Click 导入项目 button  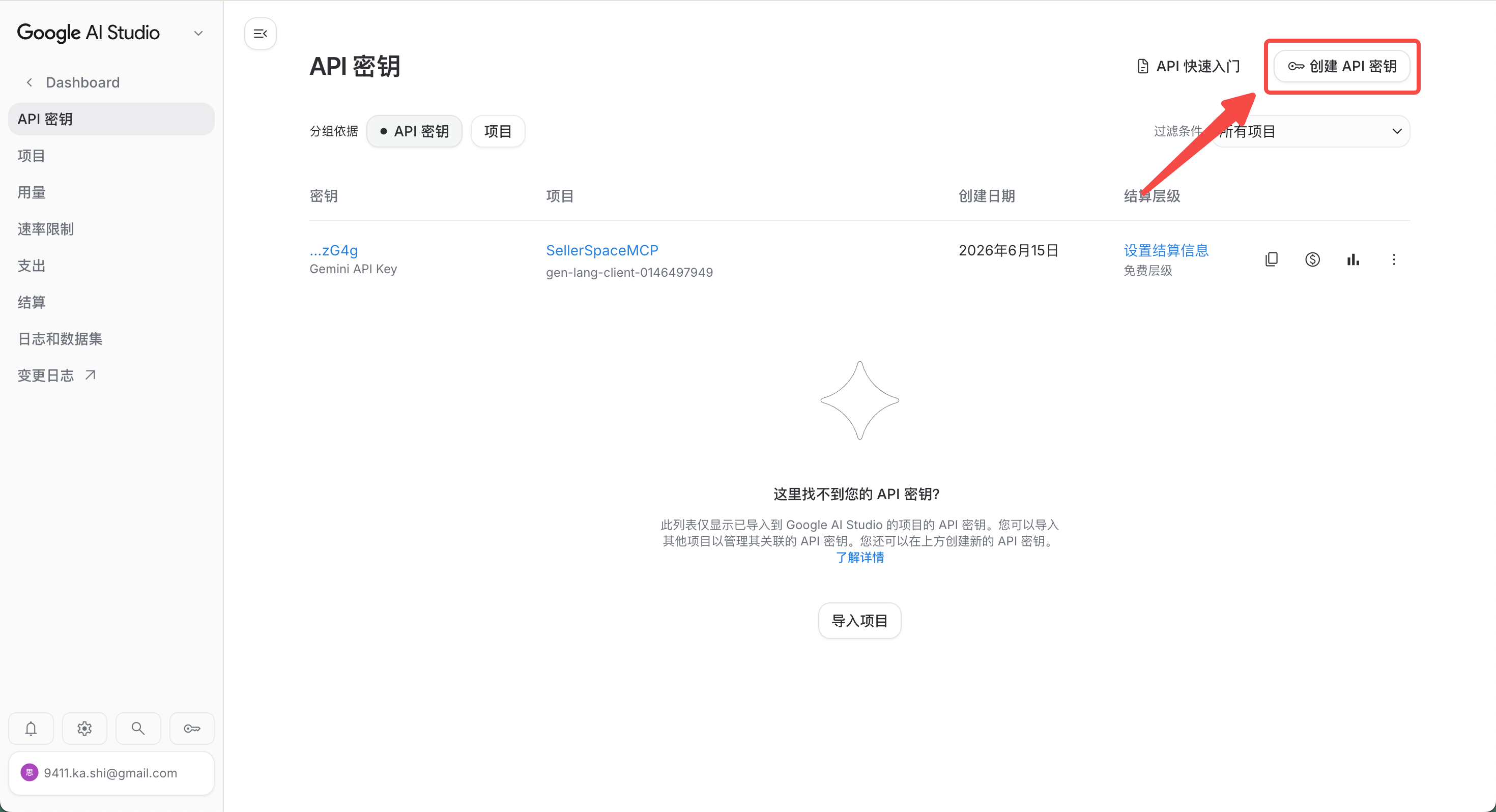coord(859,621)
